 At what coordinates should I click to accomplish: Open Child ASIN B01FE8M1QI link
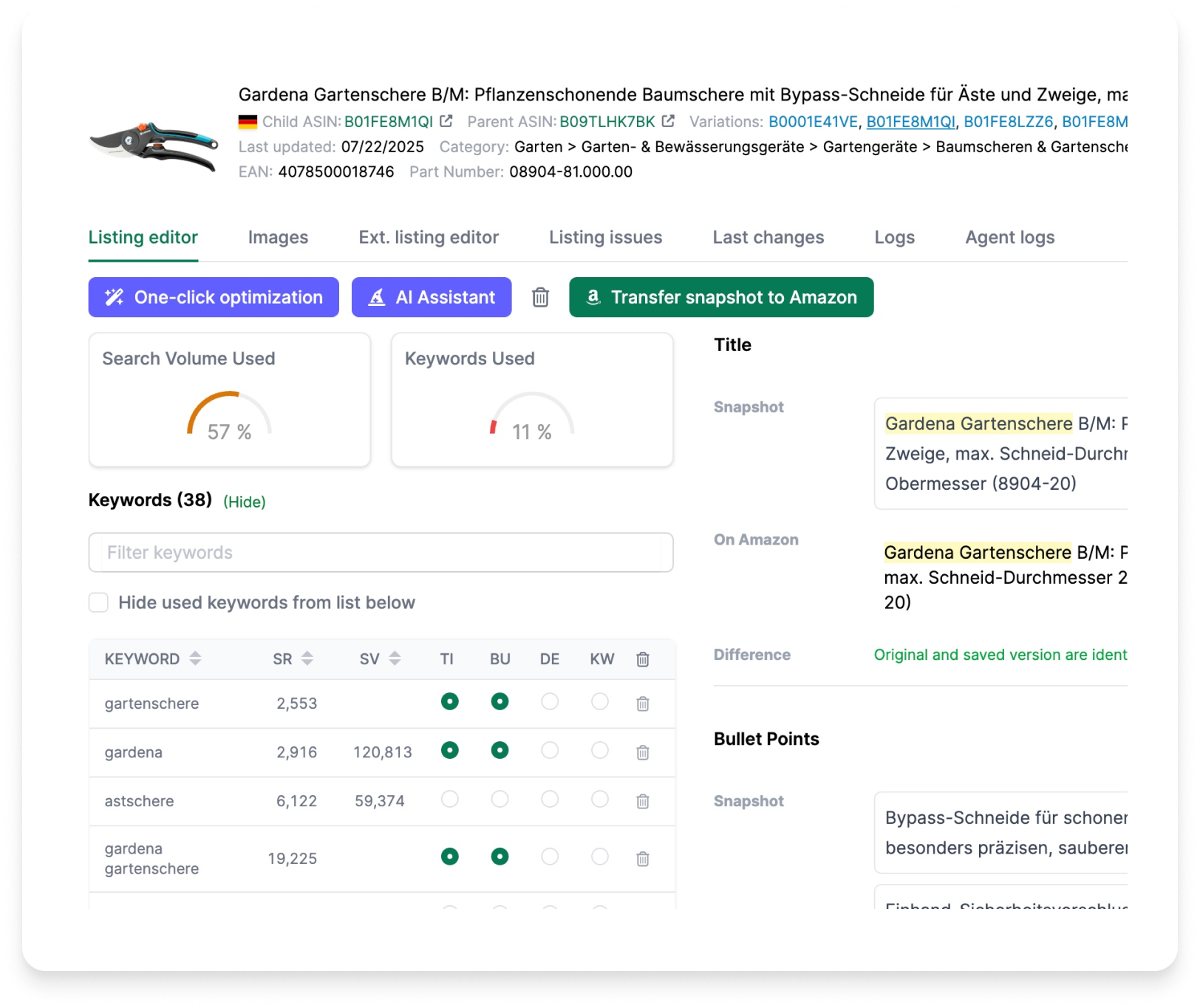tap(389, 121)
